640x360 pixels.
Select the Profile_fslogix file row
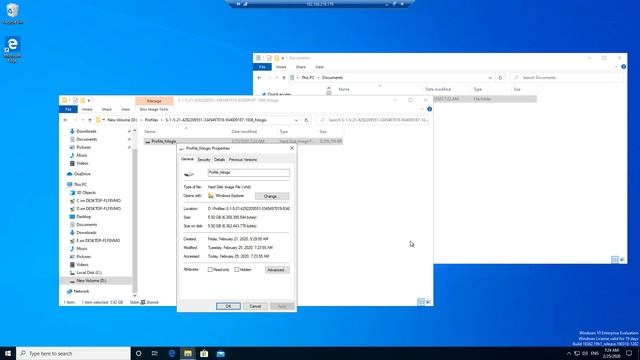point(243,141)
